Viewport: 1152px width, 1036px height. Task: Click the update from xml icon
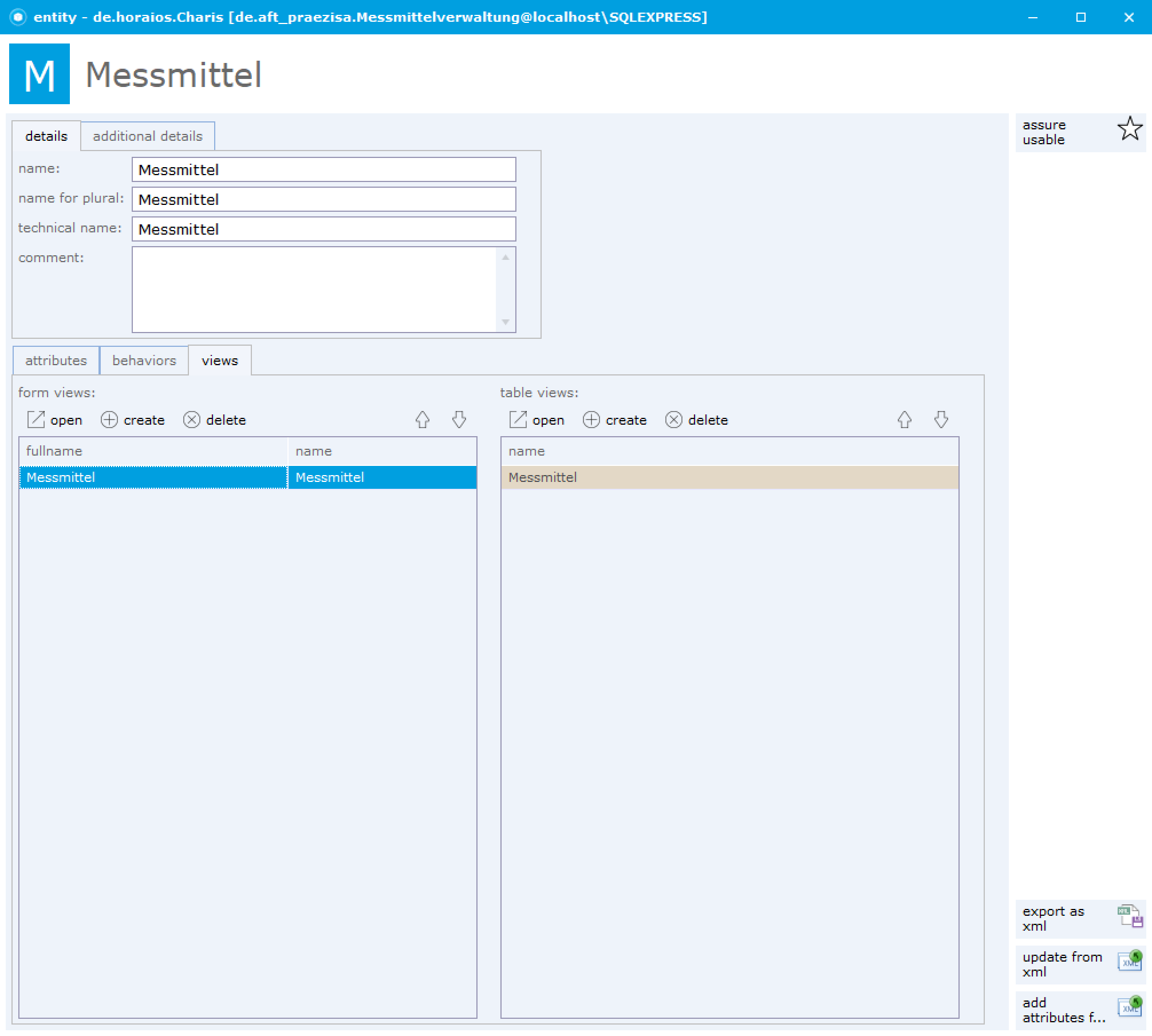point(1129,960)
